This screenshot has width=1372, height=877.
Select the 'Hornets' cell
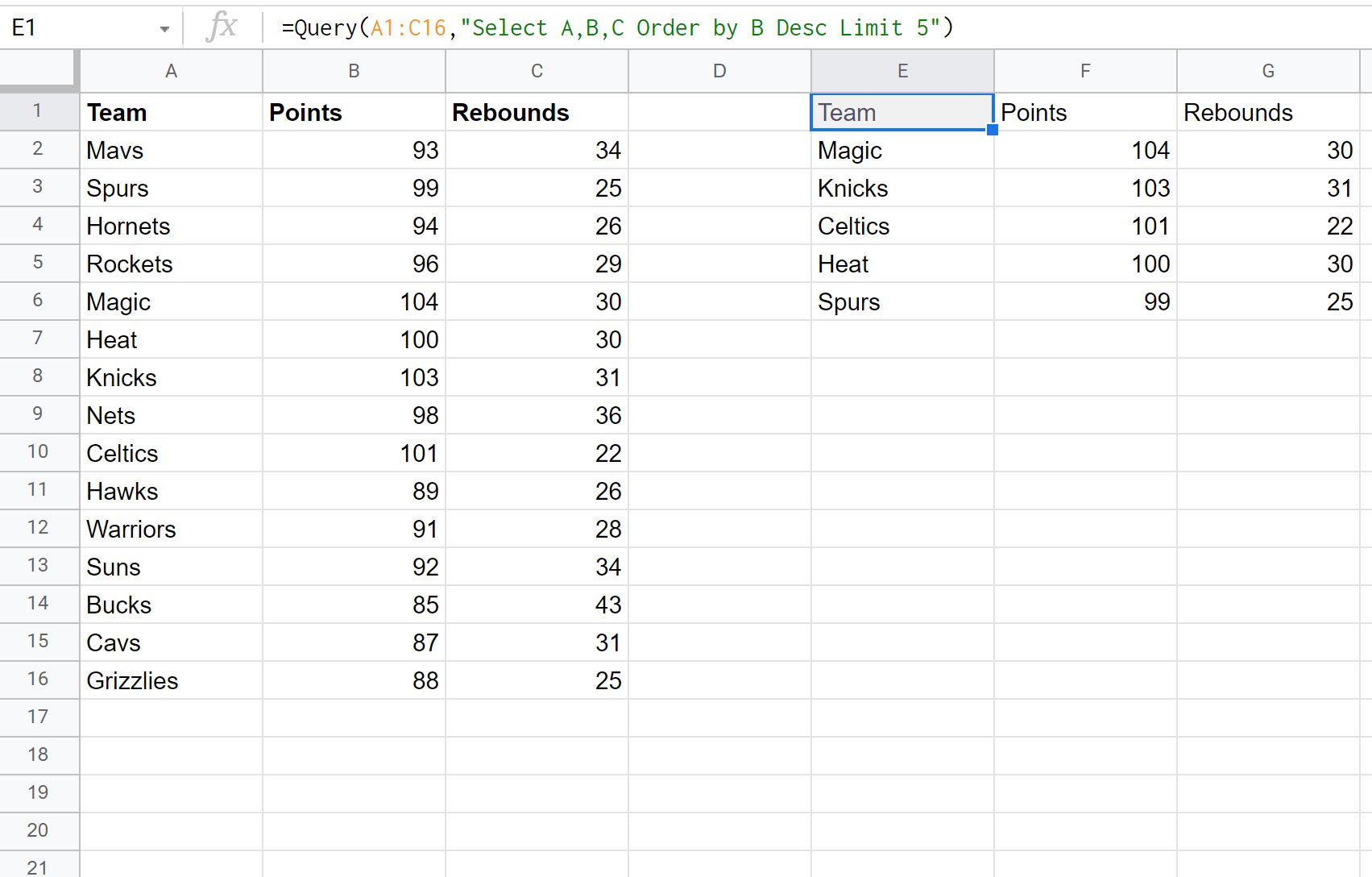pyautogui.click(x=172, y=226)
